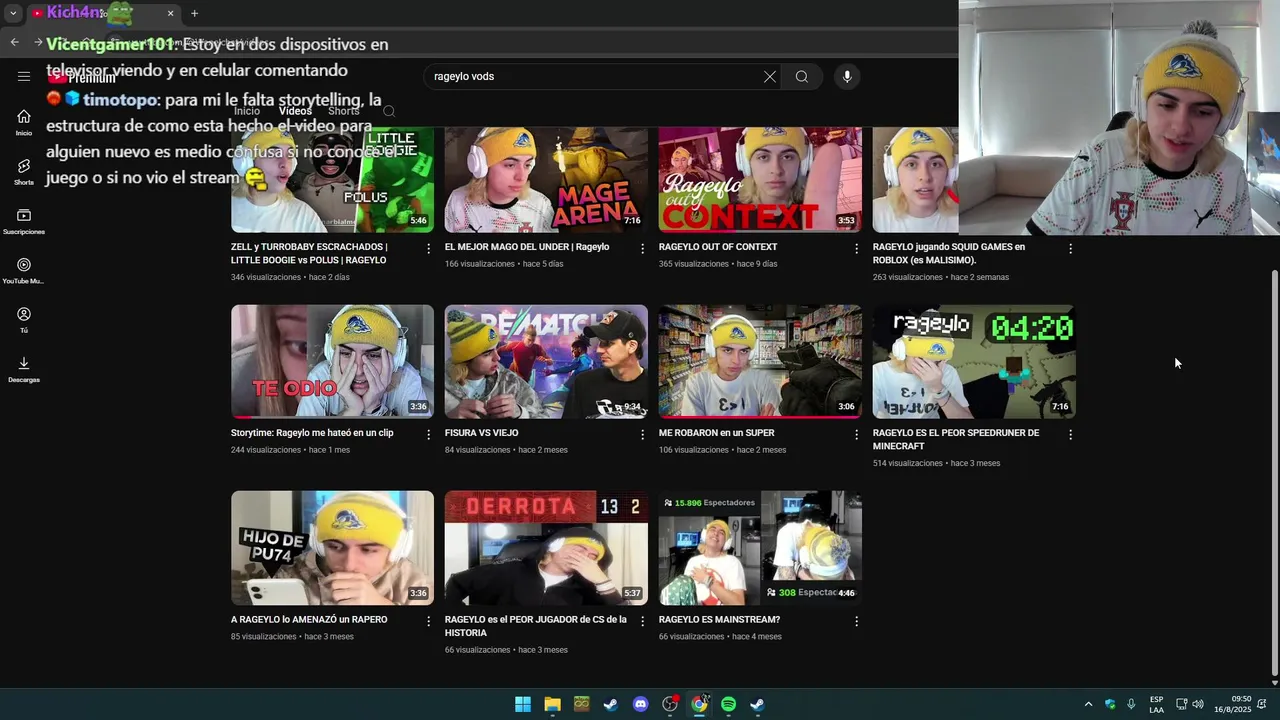
Task: Open video title ME ROBARON en un SUPER
Action: pos(716,433)
